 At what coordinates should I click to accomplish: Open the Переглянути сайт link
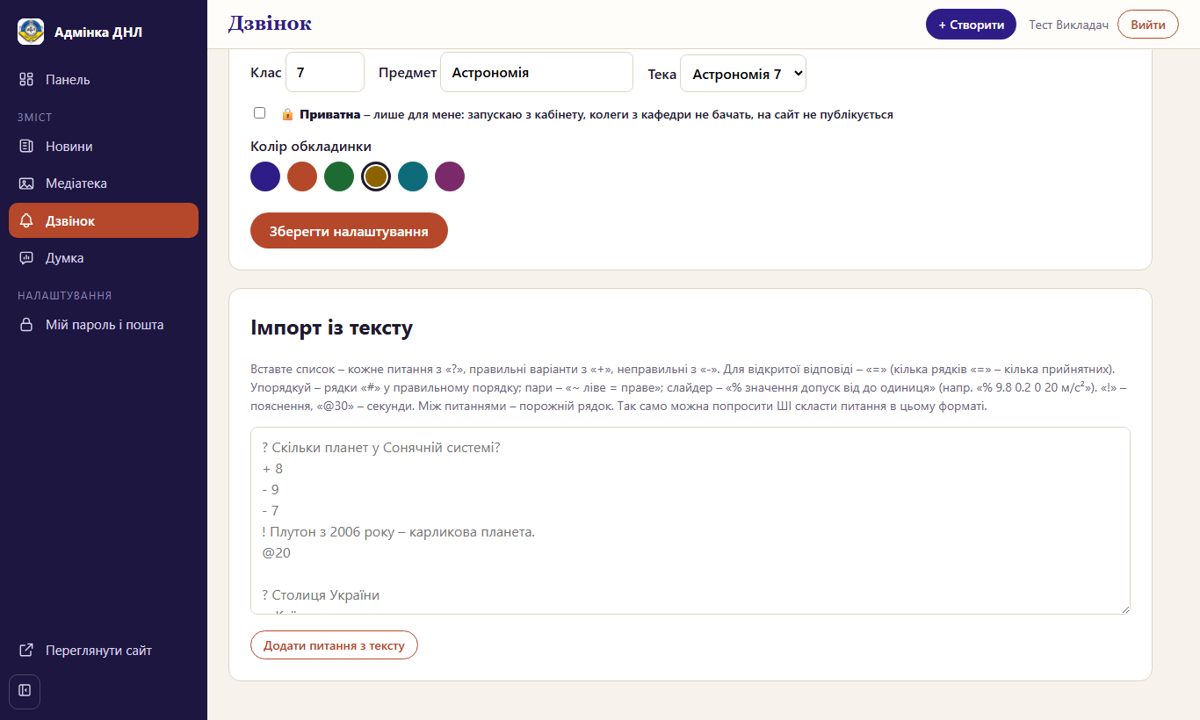(104, 650)
